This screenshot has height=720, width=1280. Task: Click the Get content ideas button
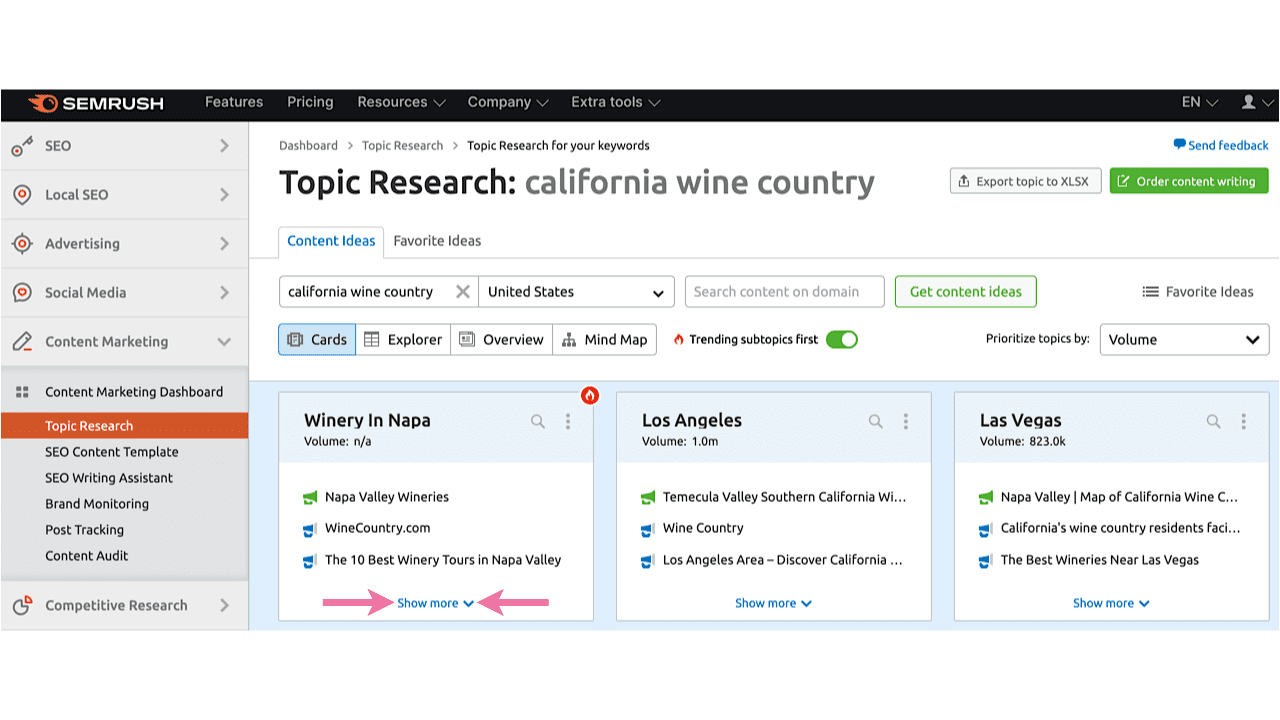[965, 291]
